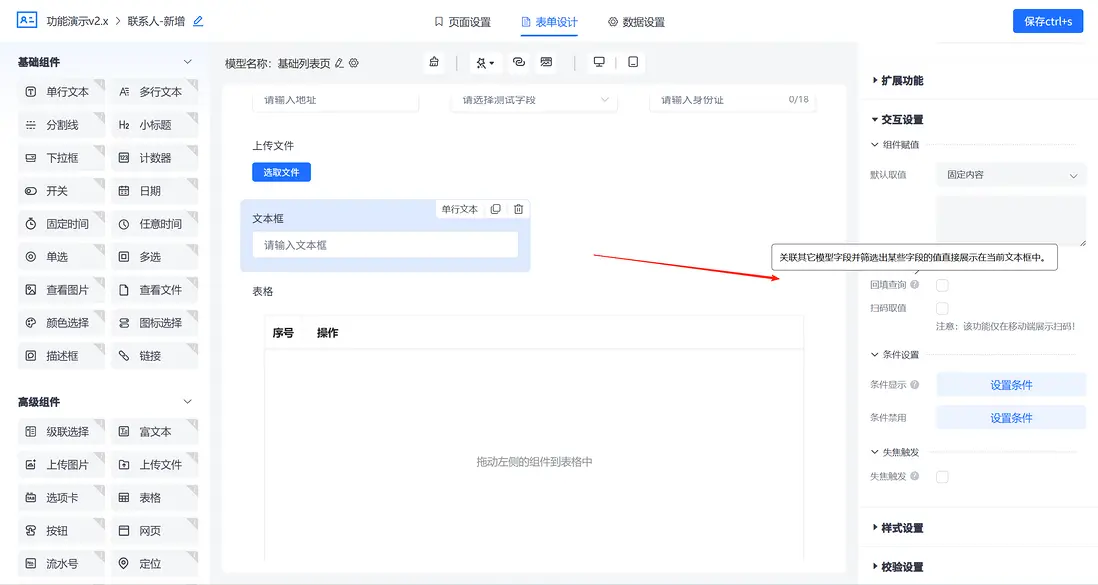Open the desktop preview icon in the toolbar
Screen dimensions: 1098x585
click(x=598, y=61)
